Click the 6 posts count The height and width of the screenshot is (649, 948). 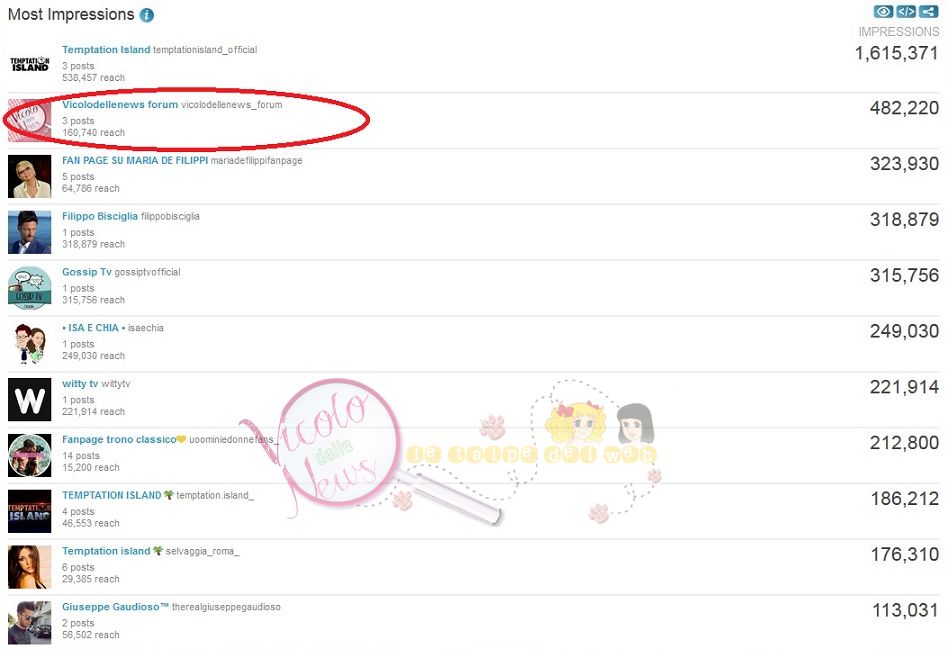(78, 567)
